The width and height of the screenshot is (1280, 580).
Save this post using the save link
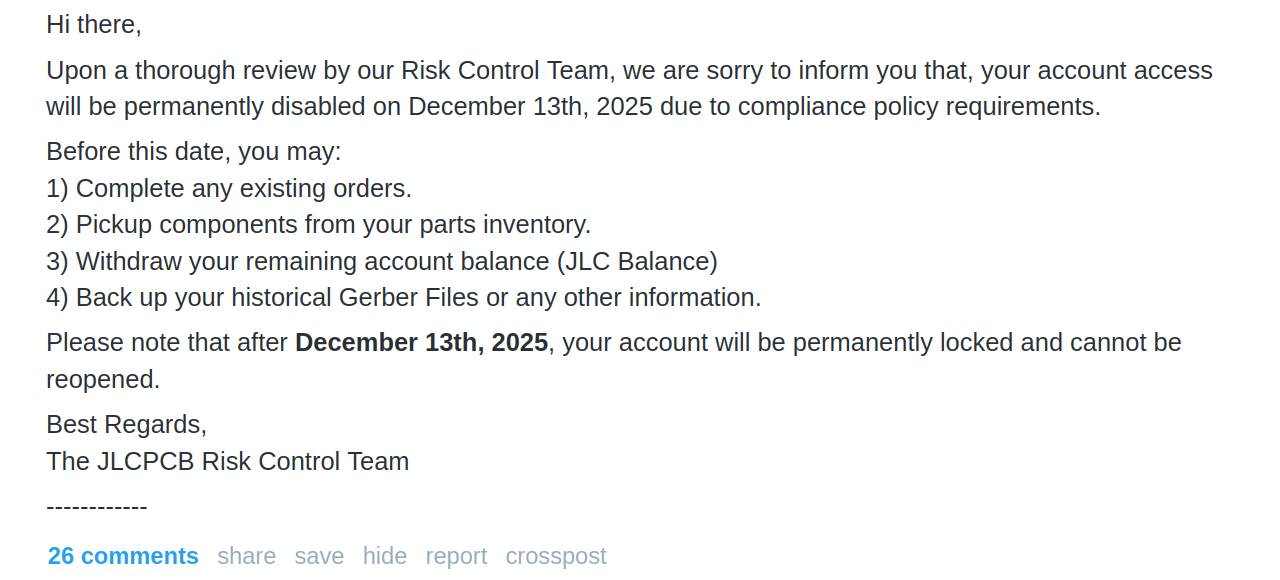pos(319,556)
